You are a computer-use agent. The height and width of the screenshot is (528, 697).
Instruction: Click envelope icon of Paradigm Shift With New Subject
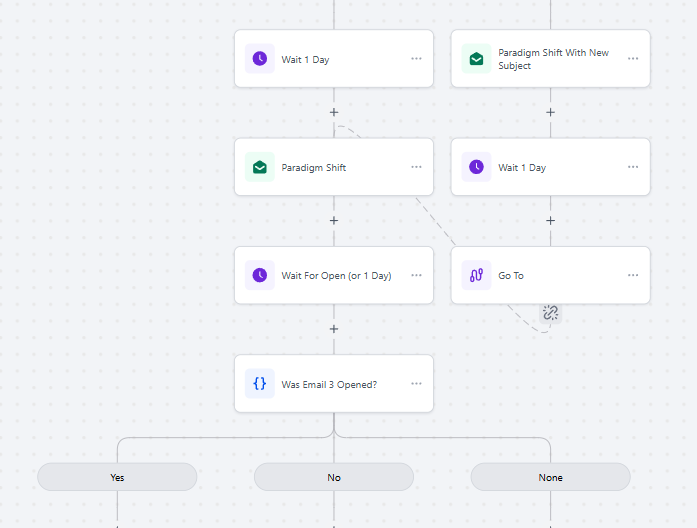(477, 59)
